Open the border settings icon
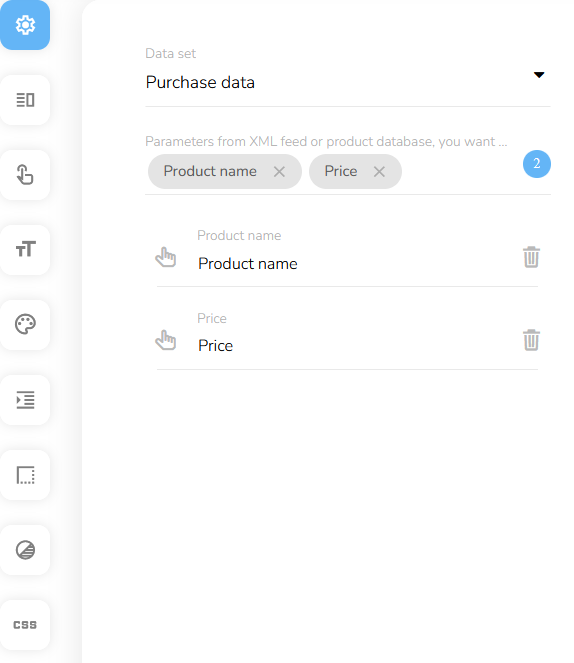The image size is (574, 663). [x=25, y=475]
